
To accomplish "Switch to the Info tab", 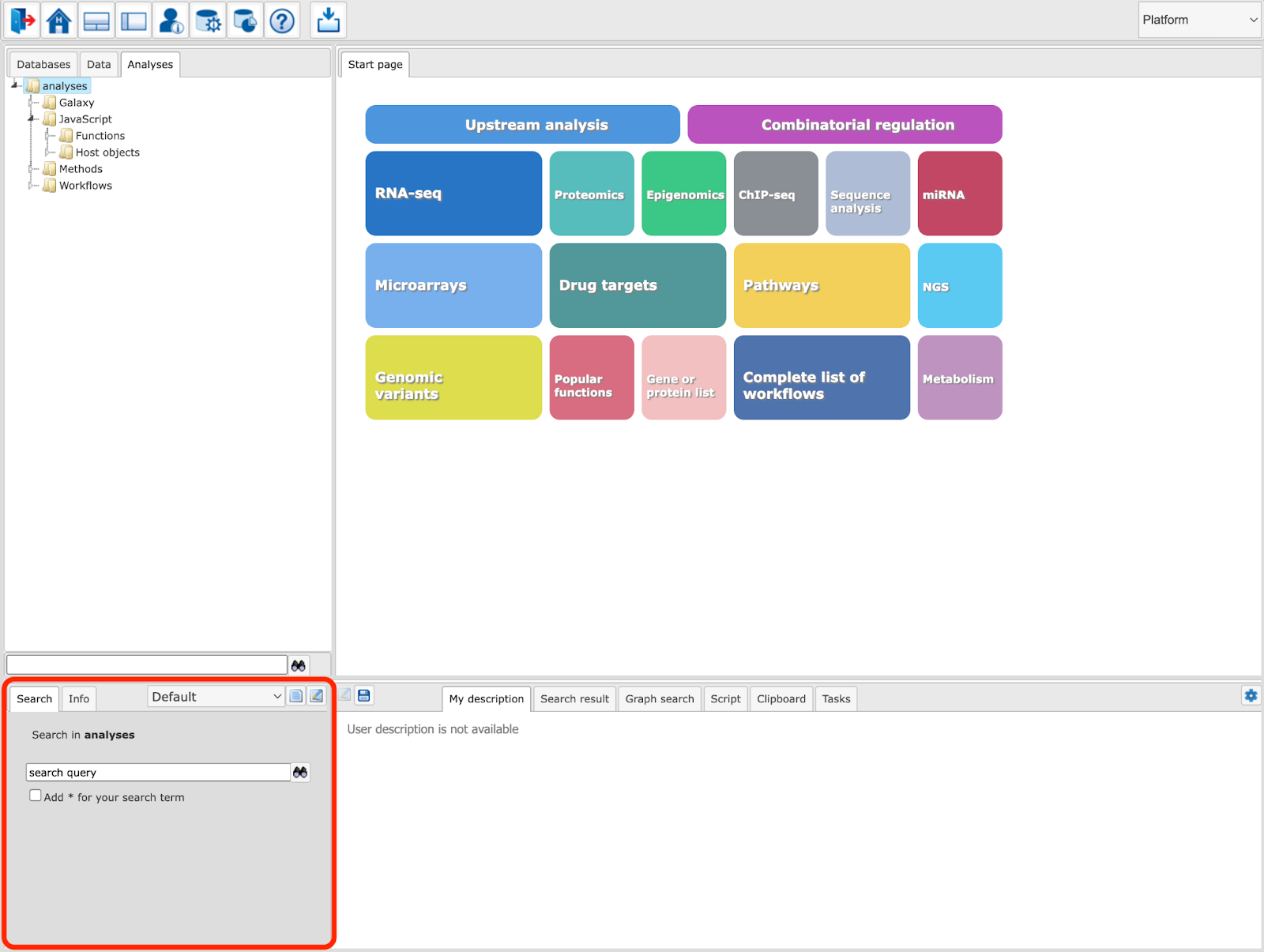I will 79,698.
